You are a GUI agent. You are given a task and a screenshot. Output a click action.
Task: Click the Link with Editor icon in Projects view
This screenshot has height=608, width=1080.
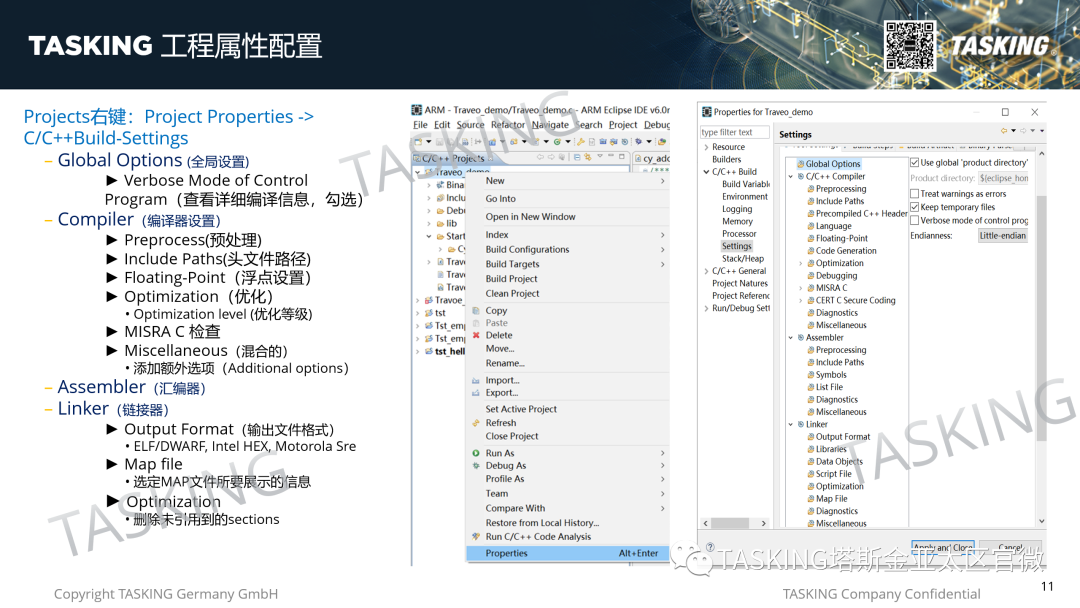(588, 157)
